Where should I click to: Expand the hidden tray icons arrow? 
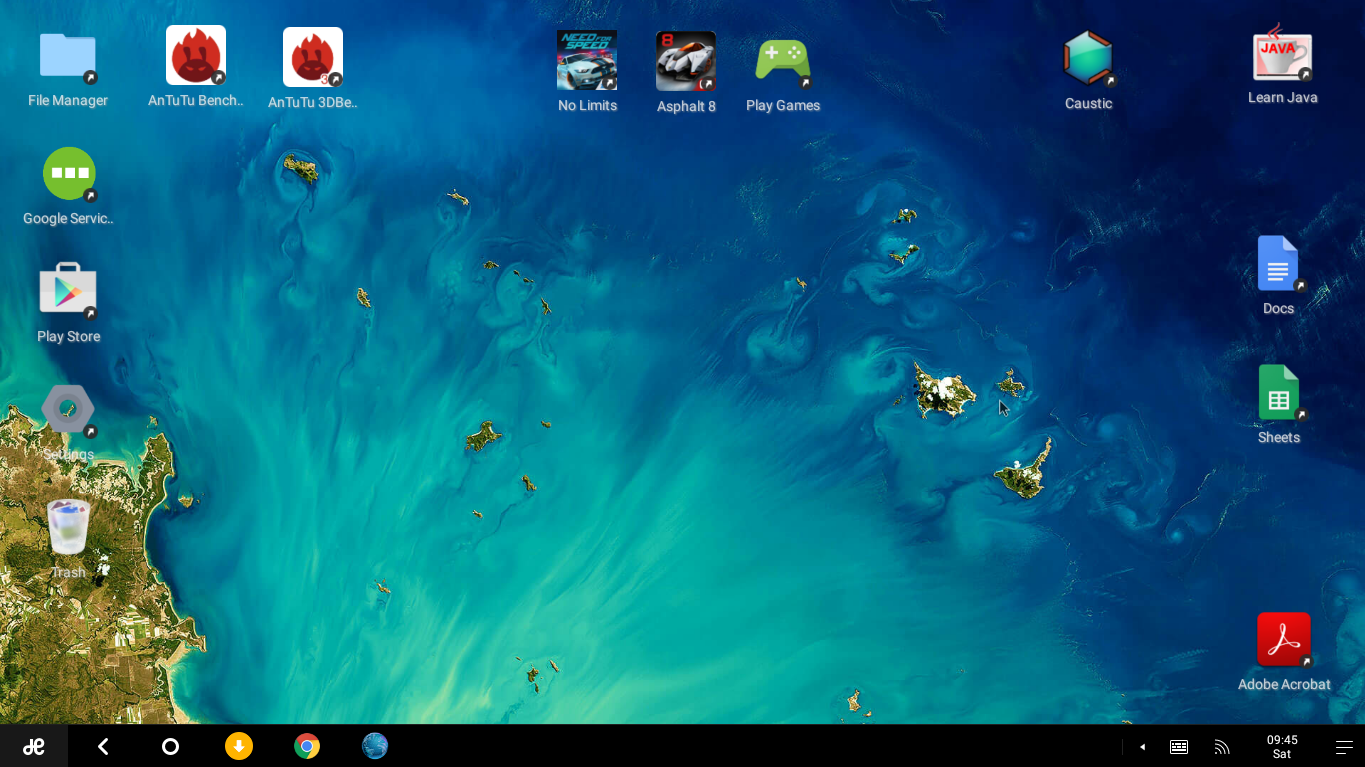(x=1142, y=747)
